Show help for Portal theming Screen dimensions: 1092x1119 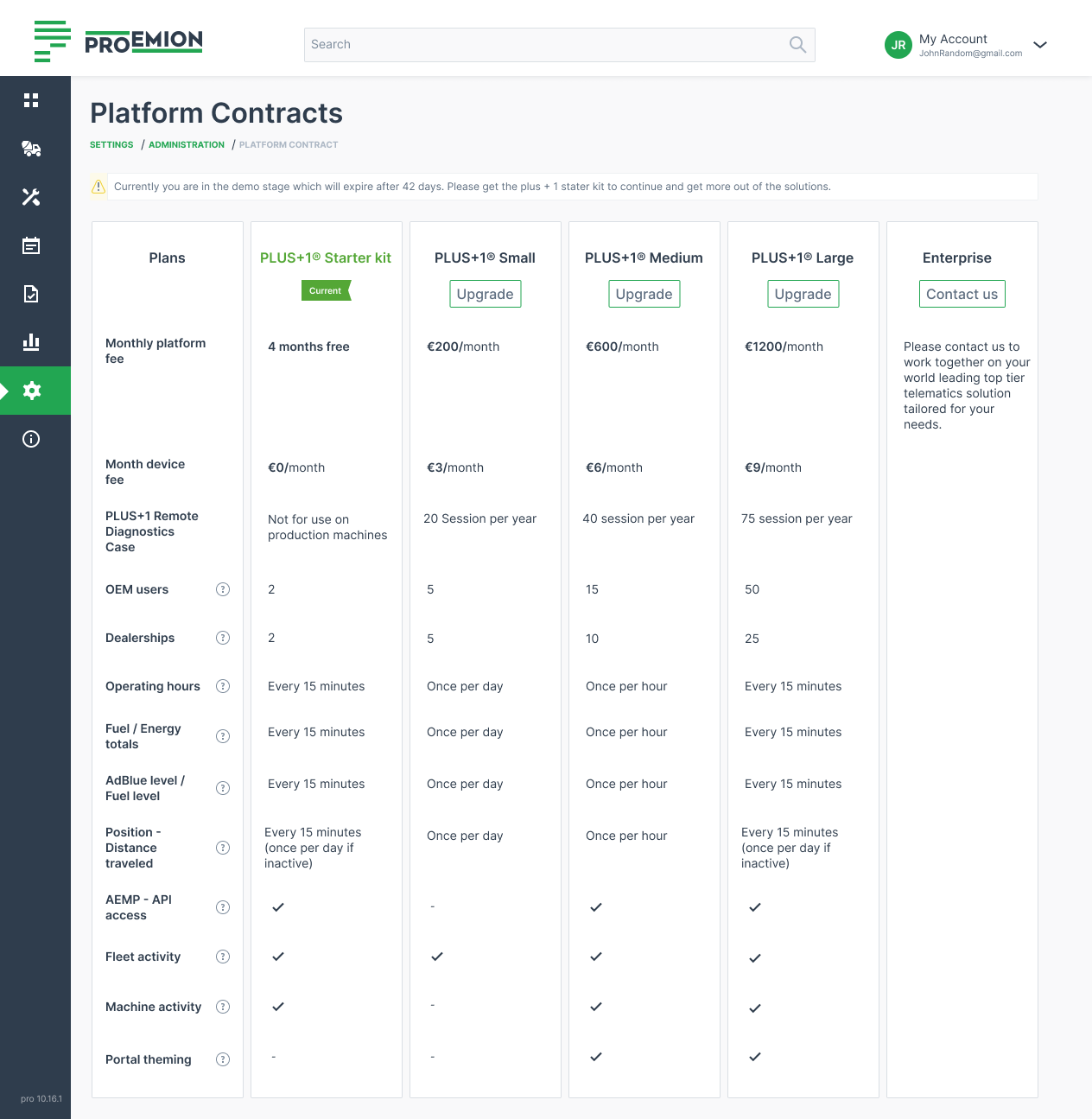tap(223, 1059)
